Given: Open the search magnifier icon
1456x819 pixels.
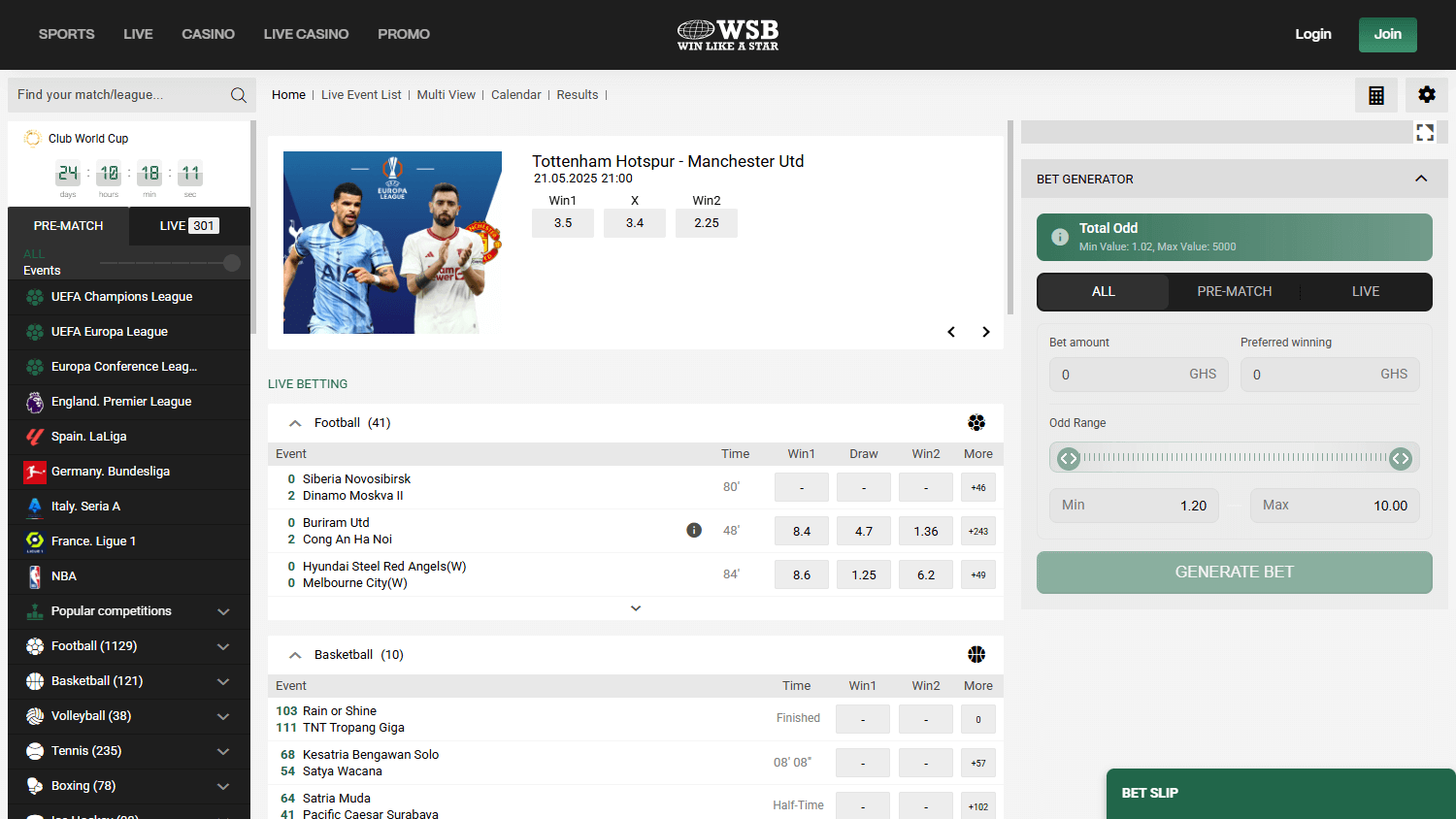Looking at the screenshot, I should (238, 94).
